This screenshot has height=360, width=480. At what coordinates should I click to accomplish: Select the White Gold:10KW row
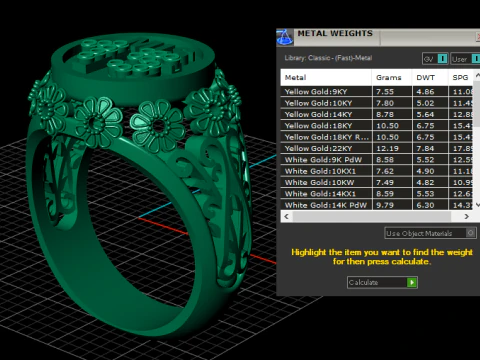pos(377,182)
